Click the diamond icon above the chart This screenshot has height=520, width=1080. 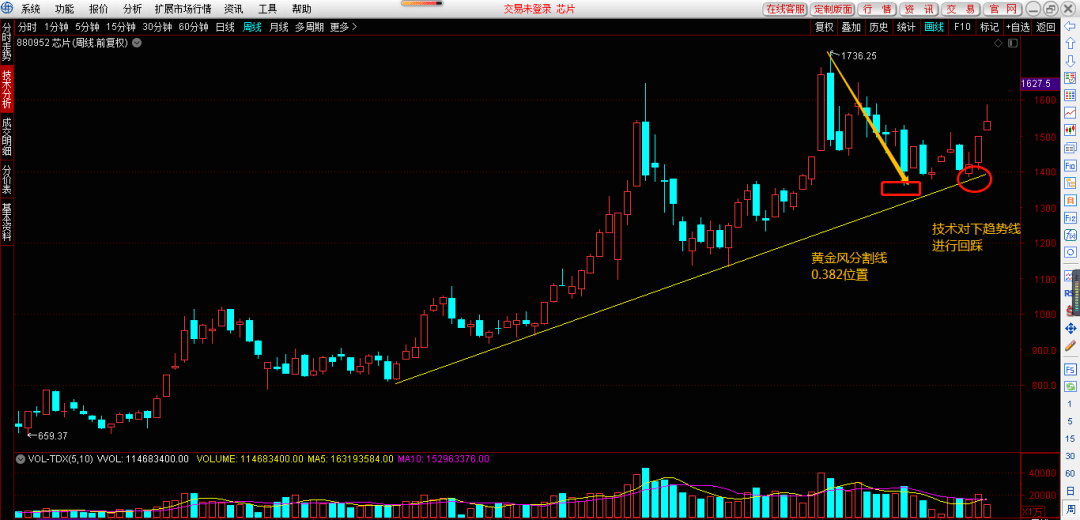(x=997, y=44)
